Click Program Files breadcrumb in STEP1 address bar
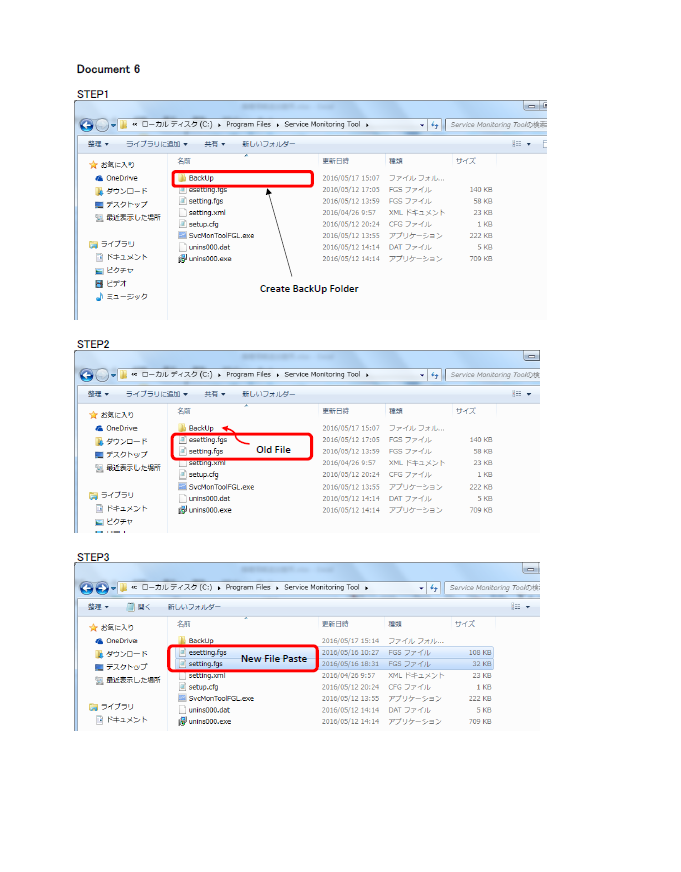The width and height of the screenshot is (681, 872). (x=248, y=125)
